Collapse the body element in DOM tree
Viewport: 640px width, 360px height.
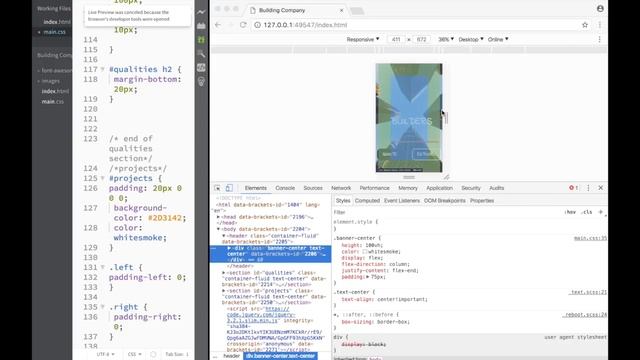tap(218, 229)
